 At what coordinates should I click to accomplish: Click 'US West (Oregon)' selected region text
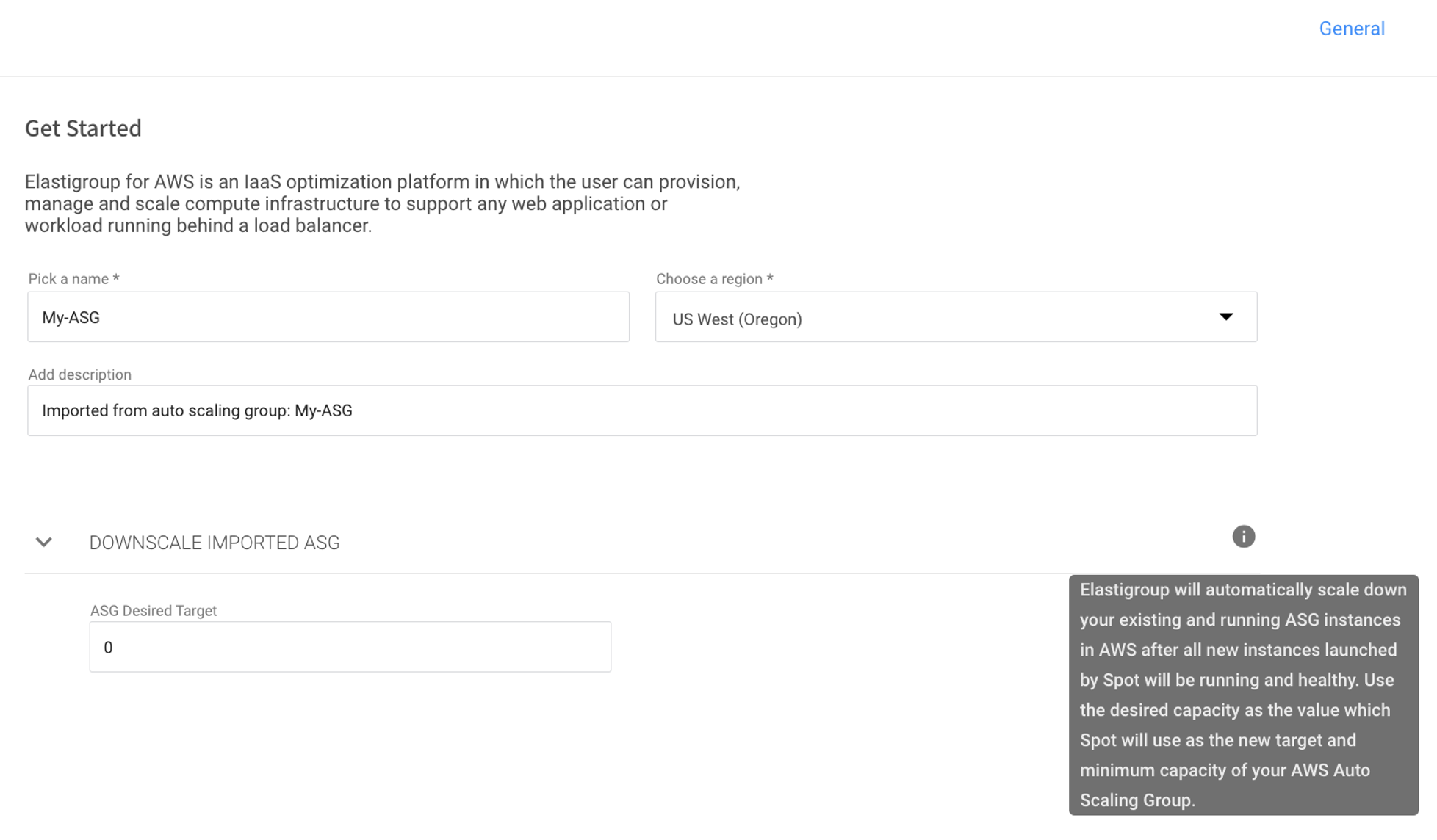point(737,319)
